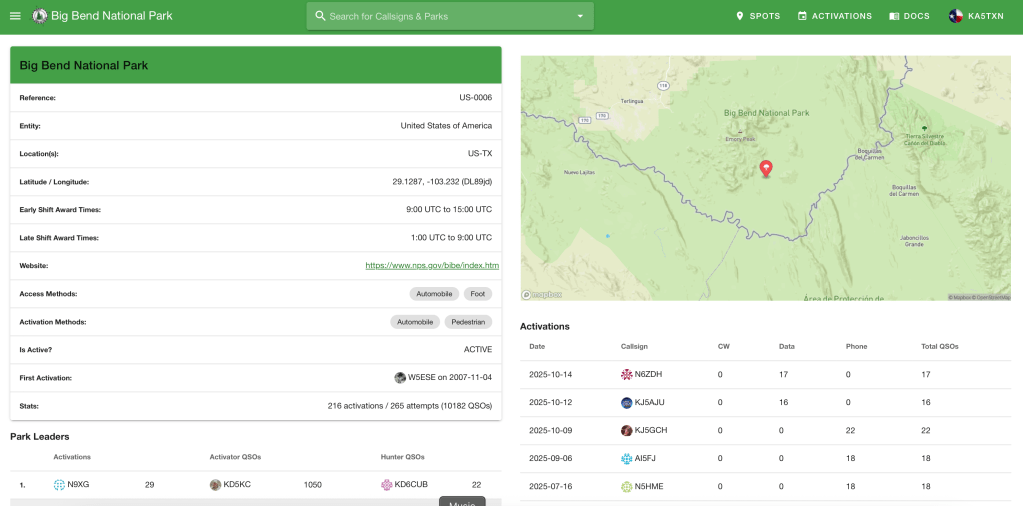Click the KJ5GCH callsign link
This screenshot has width=1023, height=506.
point(650,431)
